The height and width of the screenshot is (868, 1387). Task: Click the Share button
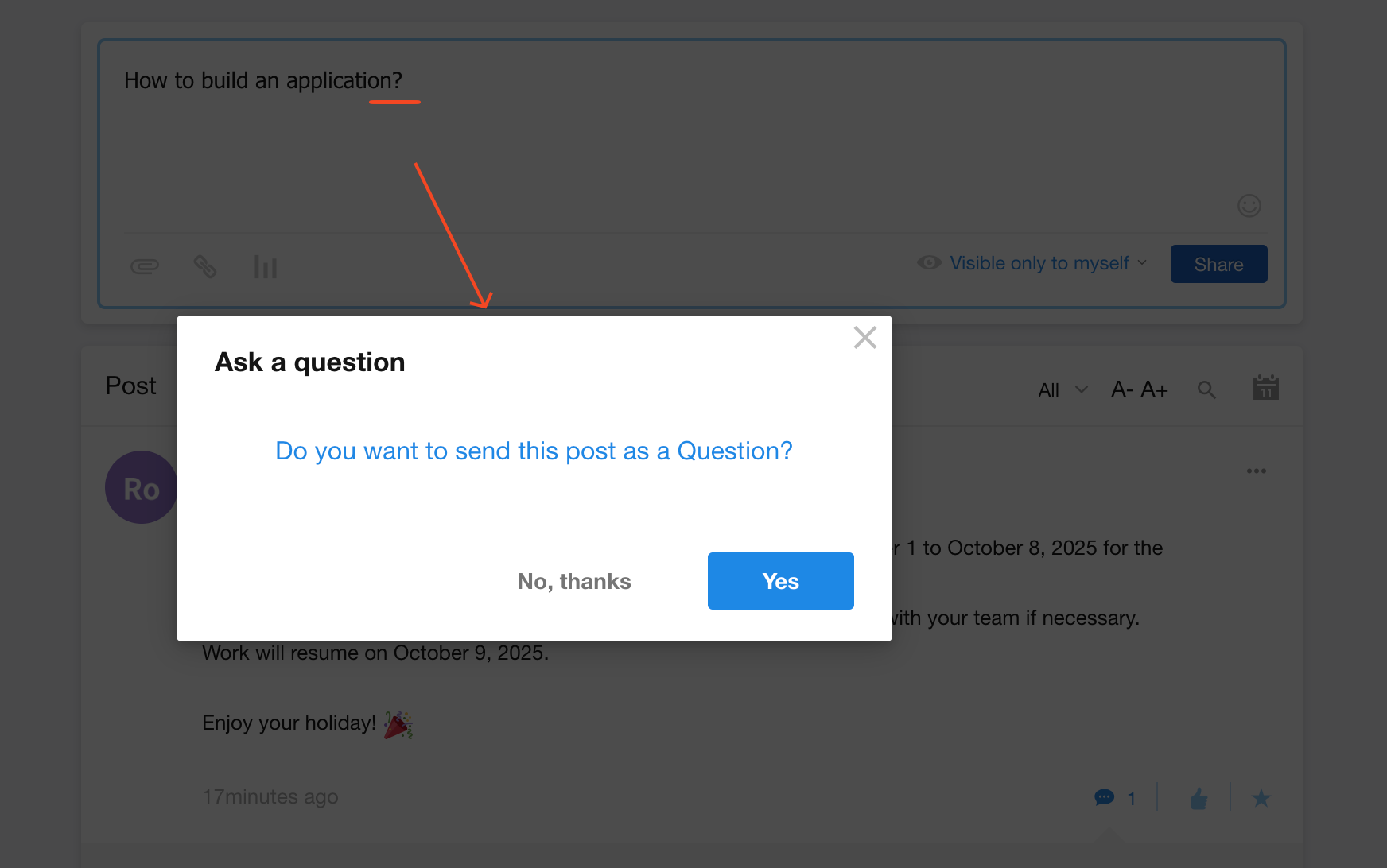[1218, 264]
